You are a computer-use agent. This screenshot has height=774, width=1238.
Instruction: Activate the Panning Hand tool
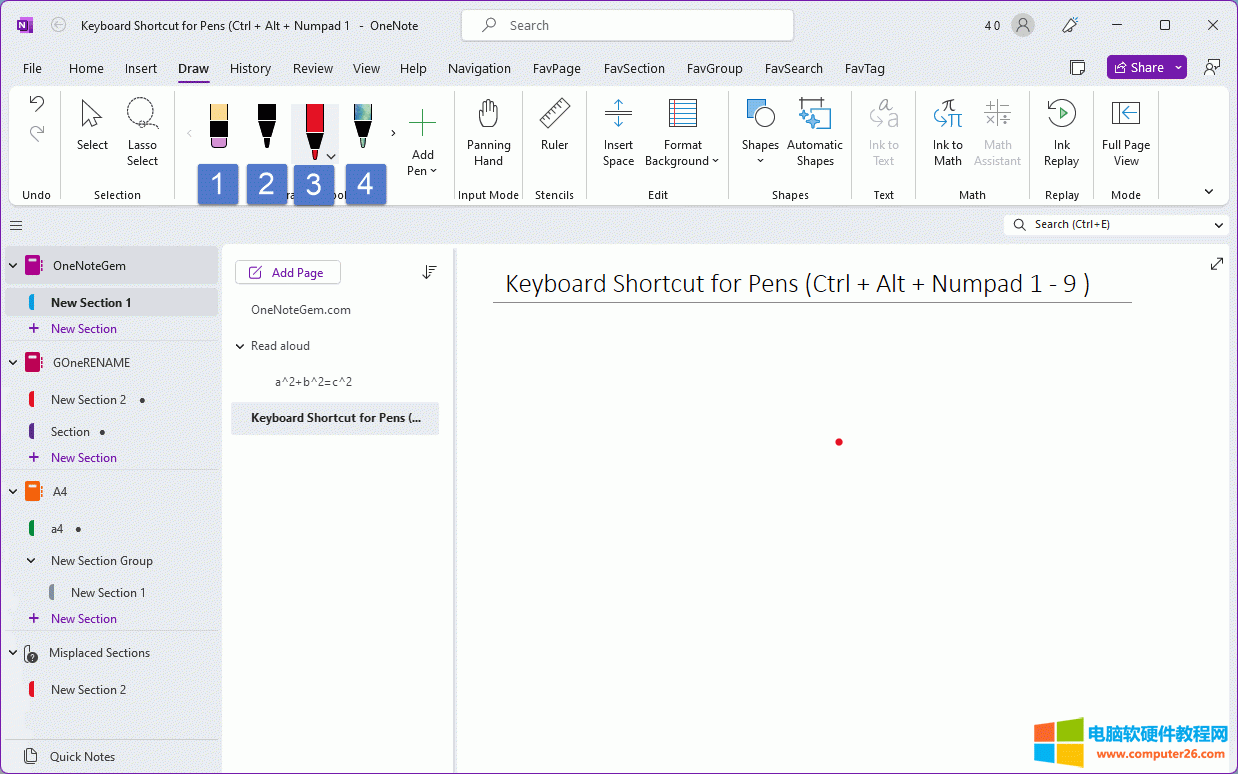point(488,132)
